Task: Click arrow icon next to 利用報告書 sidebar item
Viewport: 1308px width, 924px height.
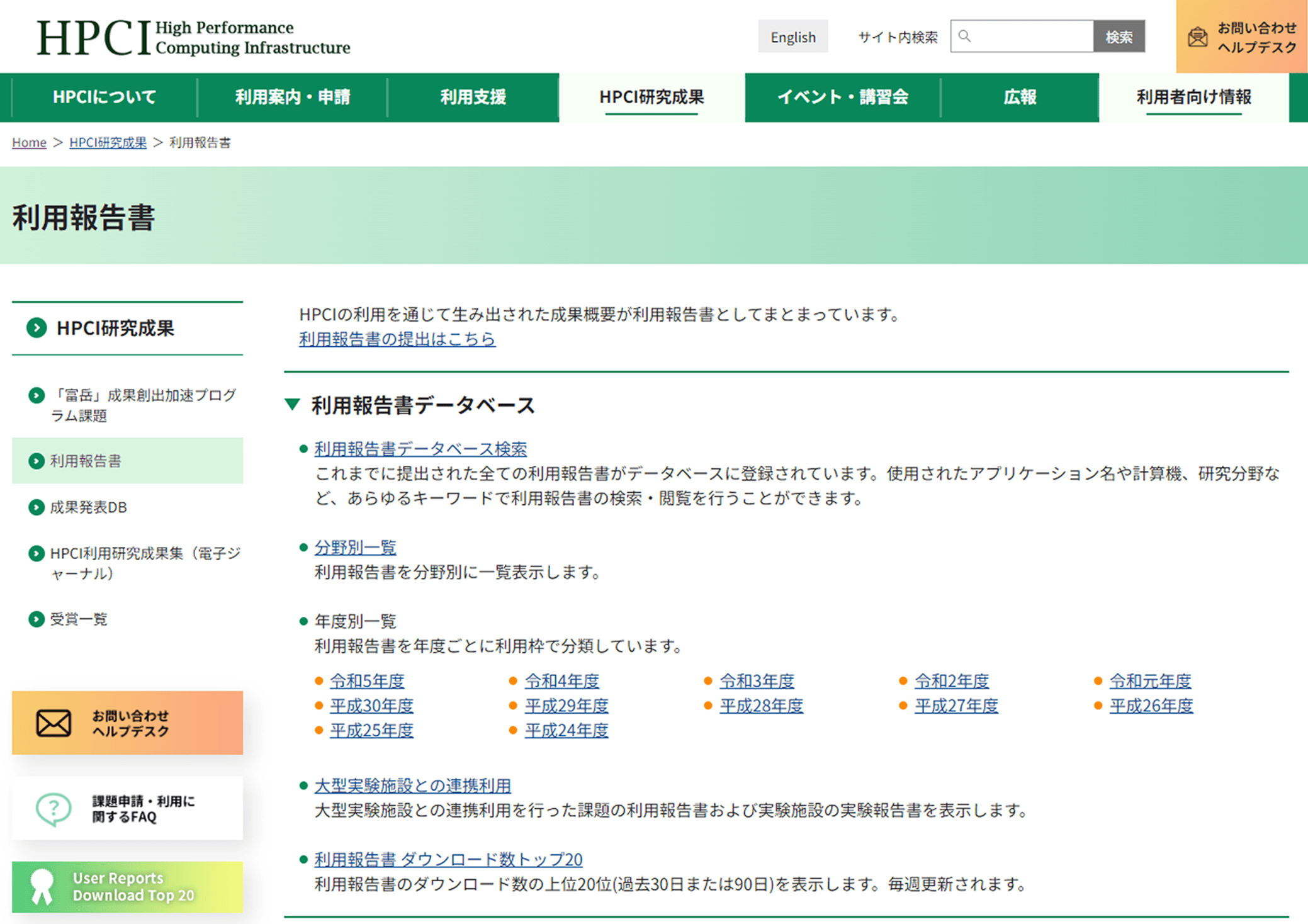Action: coord(37,461)
